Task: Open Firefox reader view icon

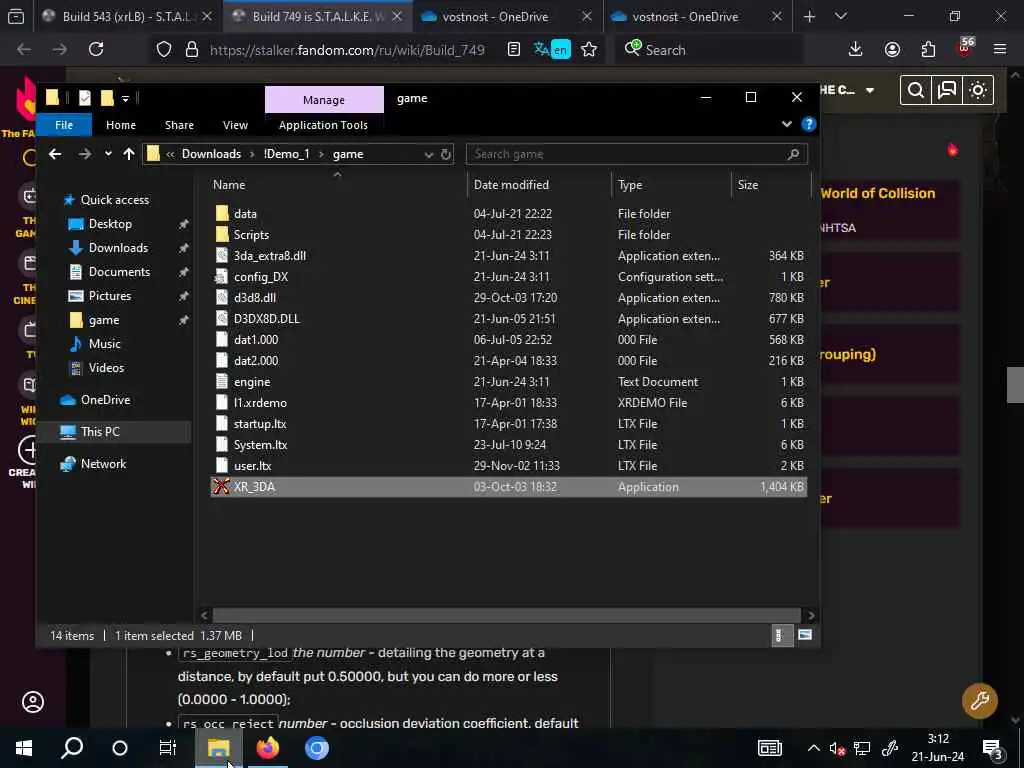Action: [x=514, y=49]
